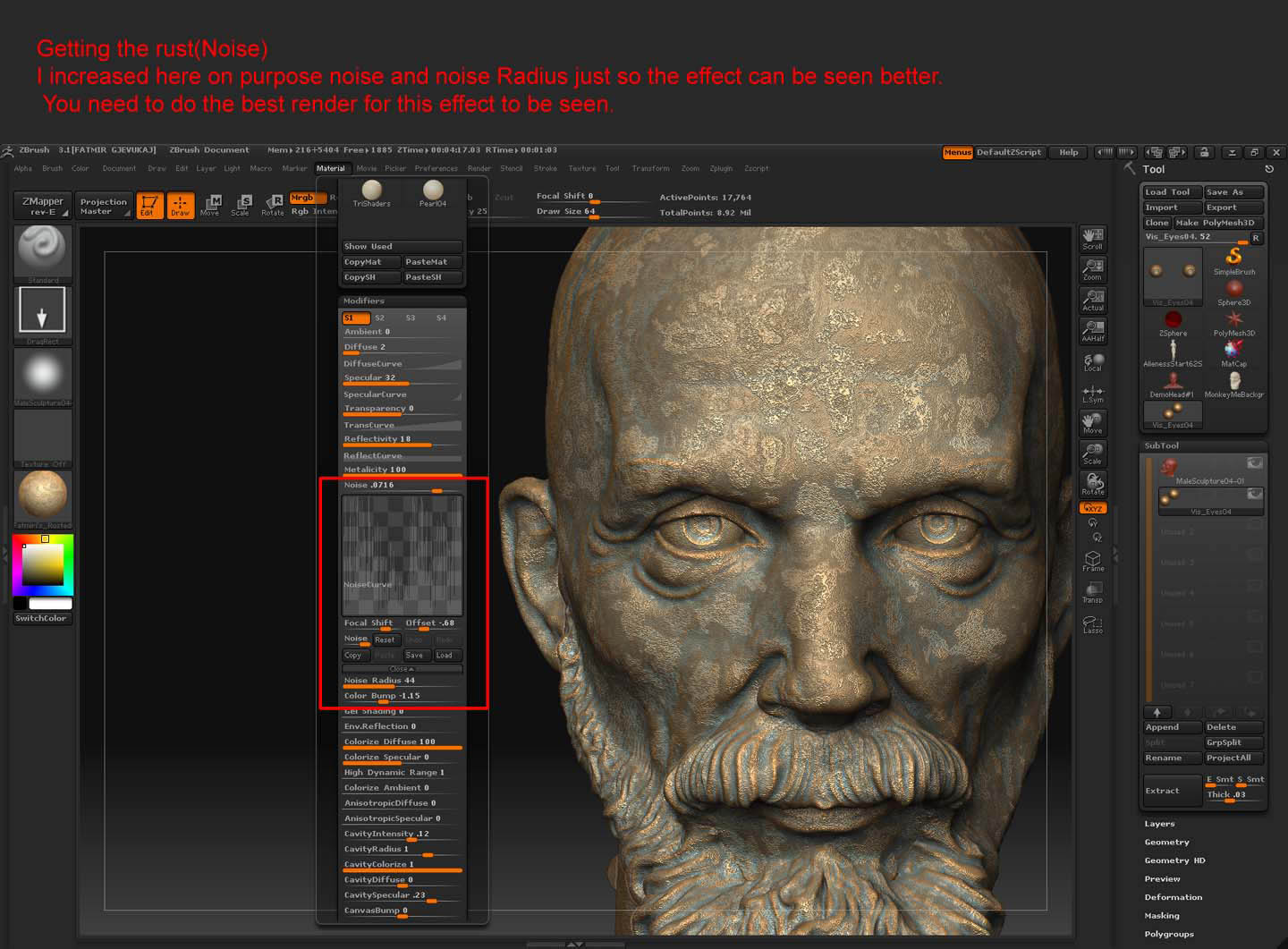Click the right shelf Move icon

point(1093,423)
